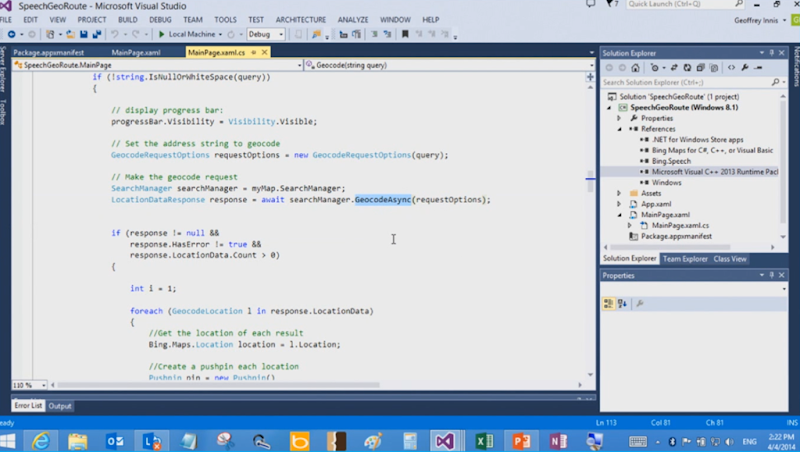
Task: Sync with active document in Solution Explorer
Action: pyautogui.click(x=674, y=68)
